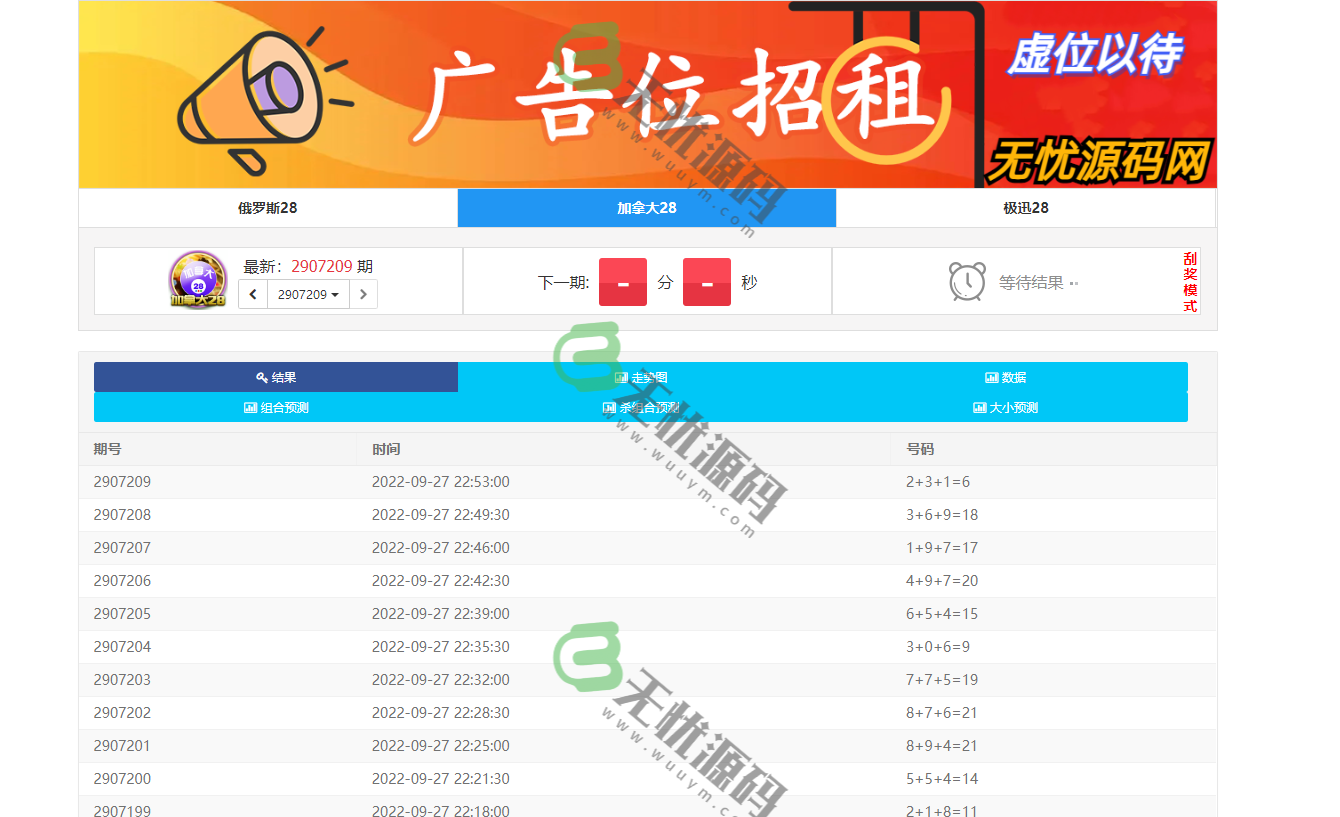Click the alarm clock waiting-result icon
This screenshot has height=817, width=1340.
tap(966, 282)
